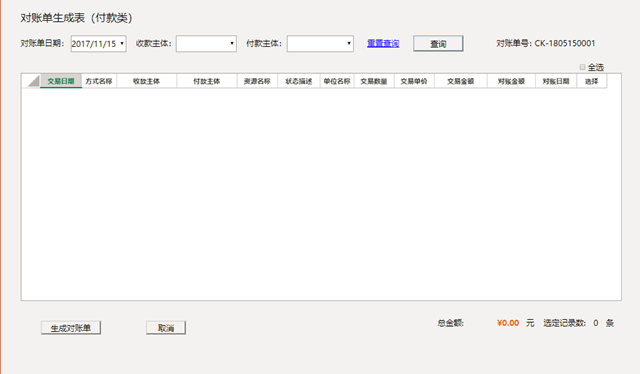640x374 pixels.
Task: Select the 交易金额 column header
Action: (x=460, y=81)
